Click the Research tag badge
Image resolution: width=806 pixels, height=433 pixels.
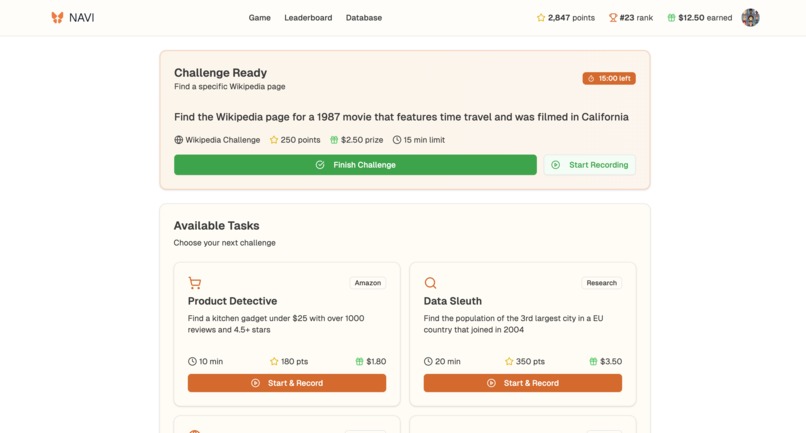click(x=601, y=283)
